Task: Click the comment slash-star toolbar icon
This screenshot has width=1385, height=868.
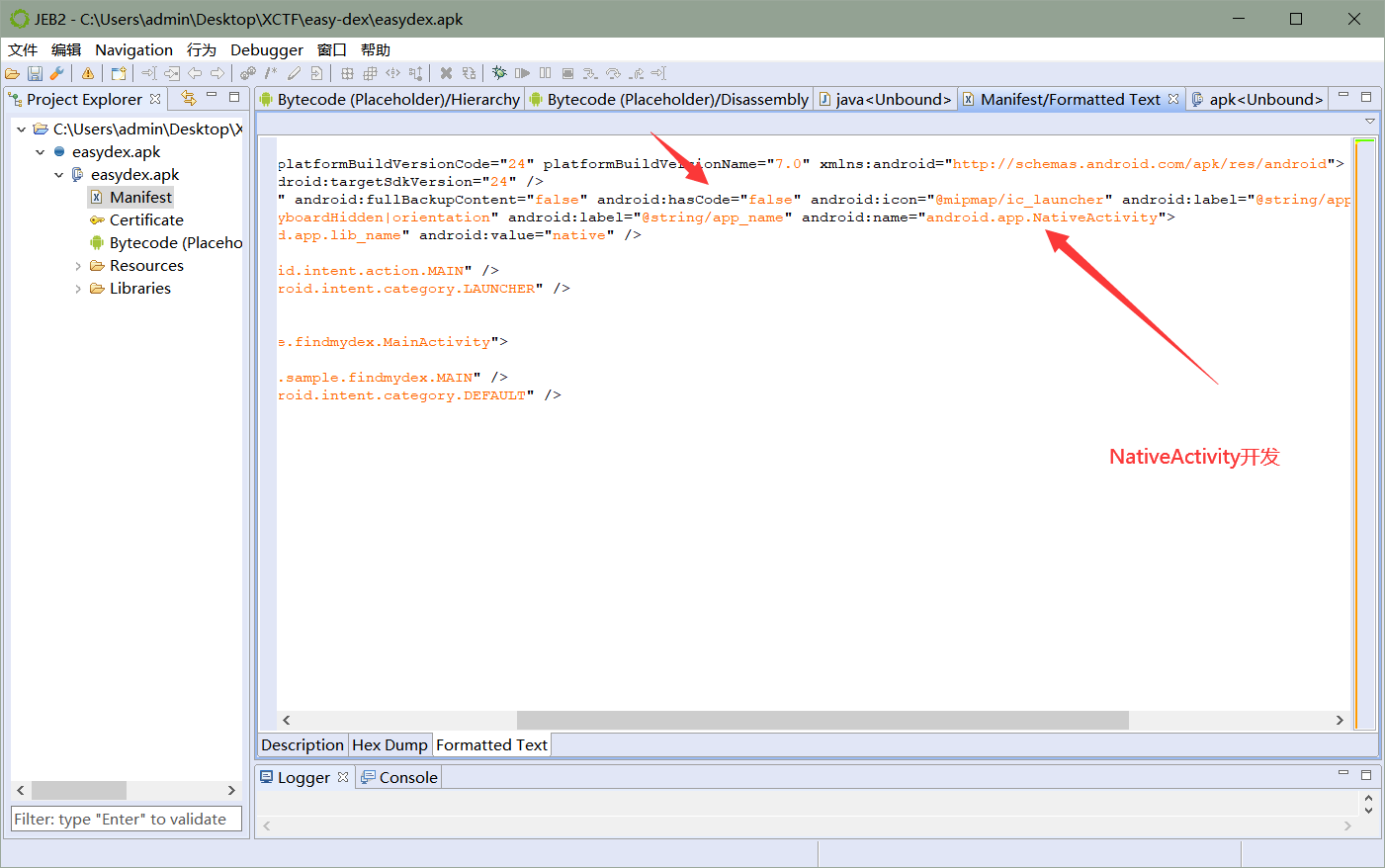Action: point(271,73)
